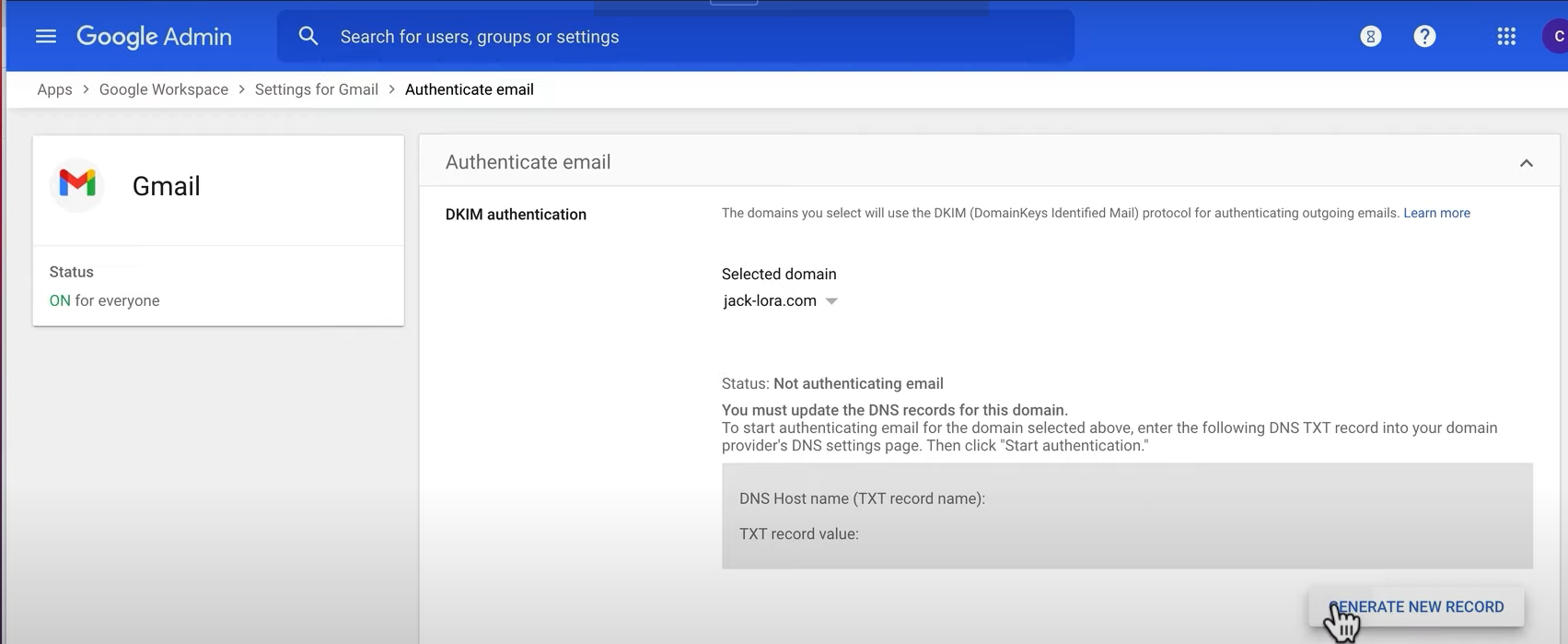Image resolution: width=1568 pixels, height=644 pixels.
Task: Focus the search users, groups or settings field
Action: pyautogui.click(x=675, y=37)
